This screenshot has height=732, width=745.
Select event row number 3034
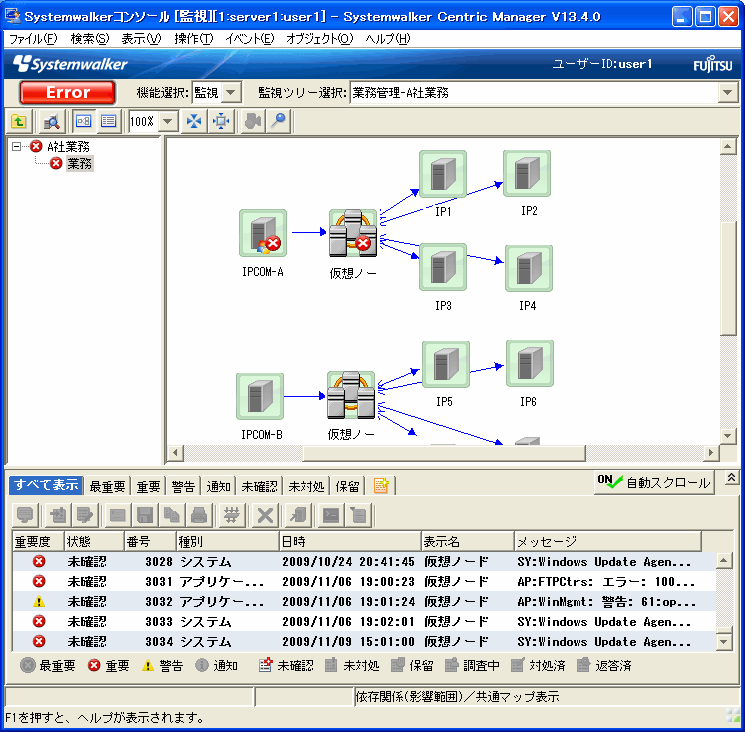pos(364,641)
